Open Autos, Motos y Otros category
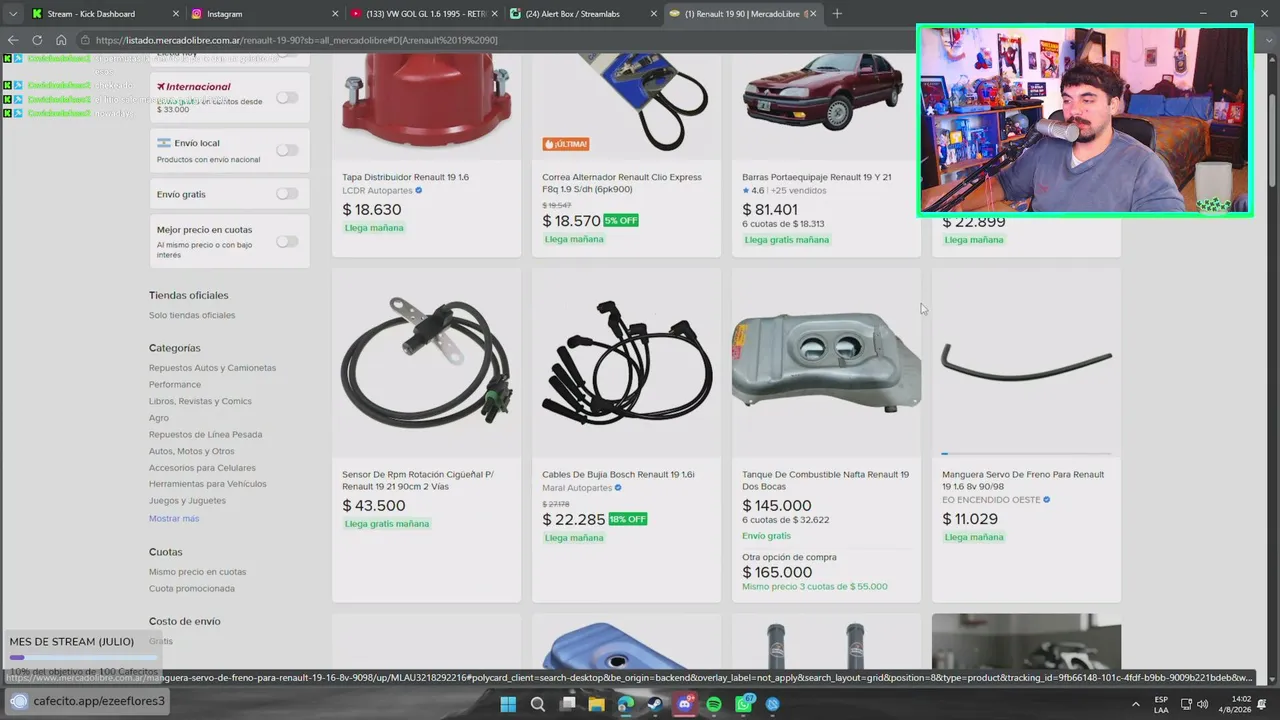 [x=192, y=451]
